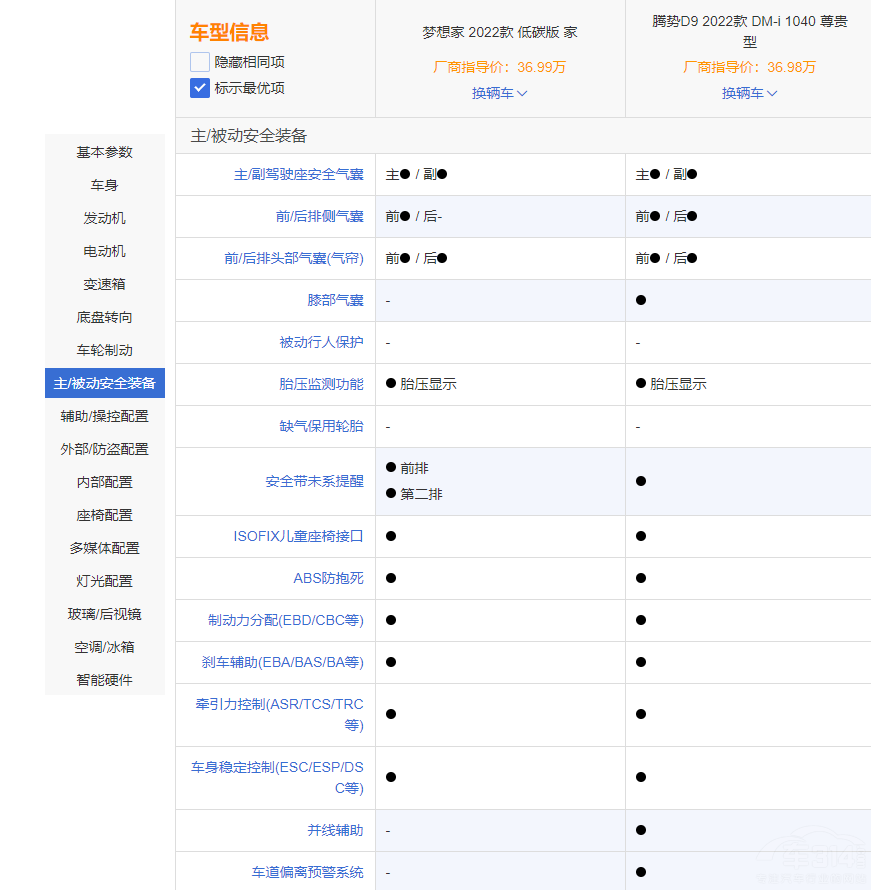Open the ISOFIX儿童座椅接口 link

[x=298, y=536]
